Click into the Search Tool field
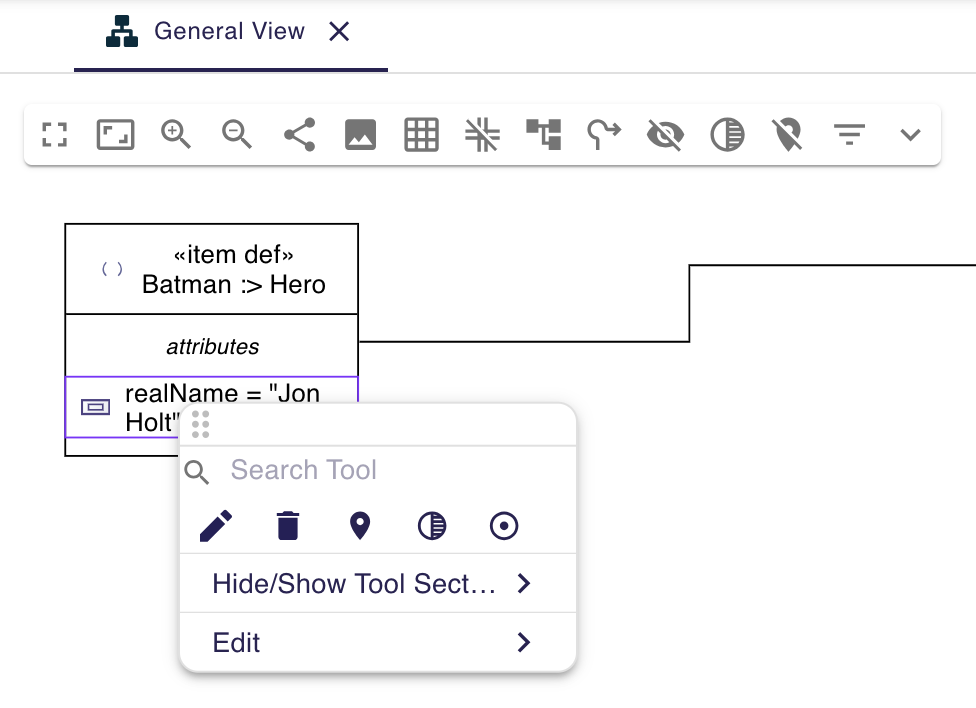 point(390,470)
